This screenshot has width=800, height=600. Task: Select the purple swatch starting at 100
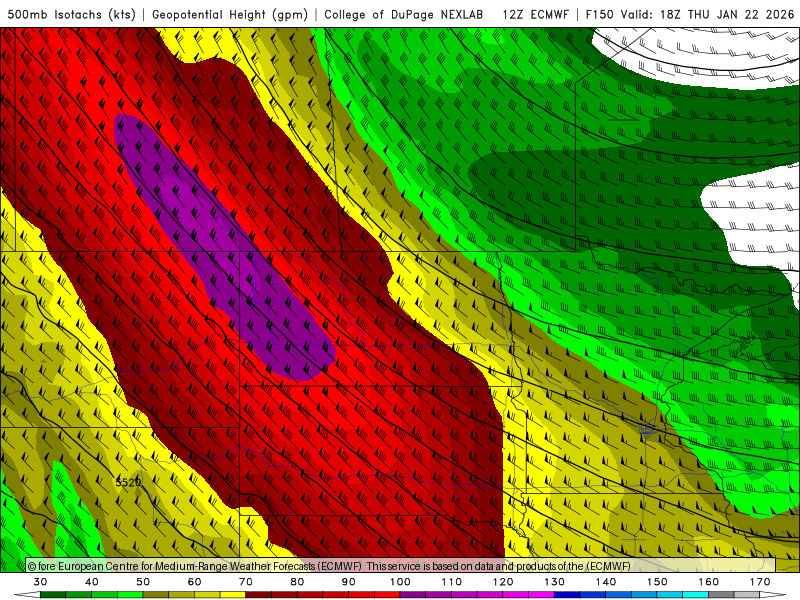(413, 595)
